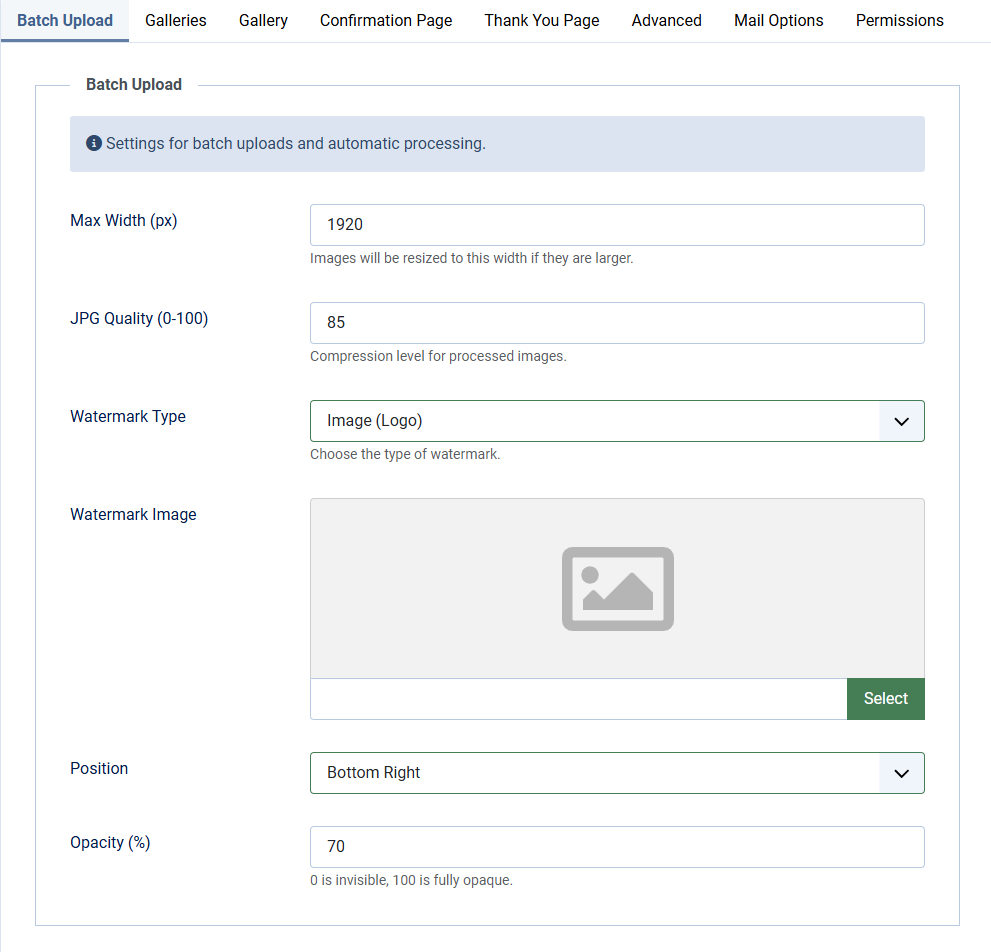991x952 pixels.
Task: Click the Opacity field showing 70
Action: [617, 847]
